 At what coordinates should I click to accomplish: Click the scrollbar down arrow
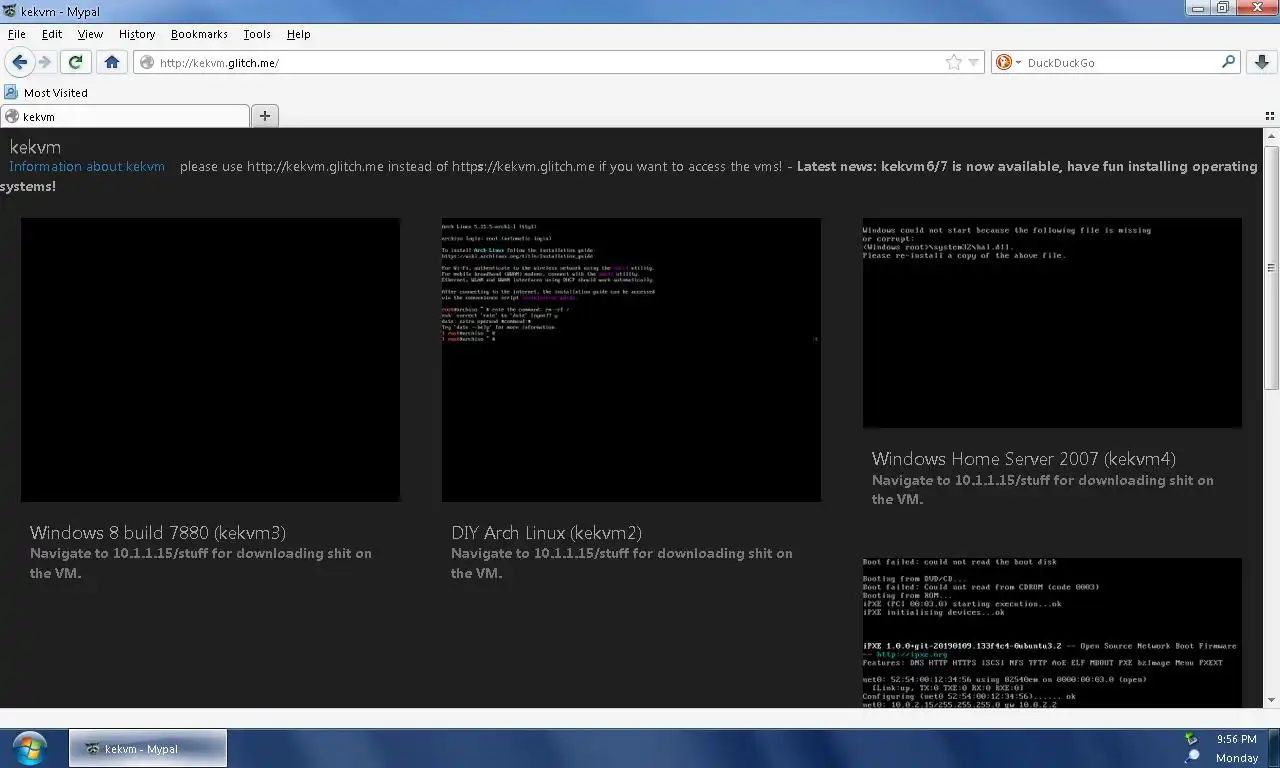coord(1271,700)
